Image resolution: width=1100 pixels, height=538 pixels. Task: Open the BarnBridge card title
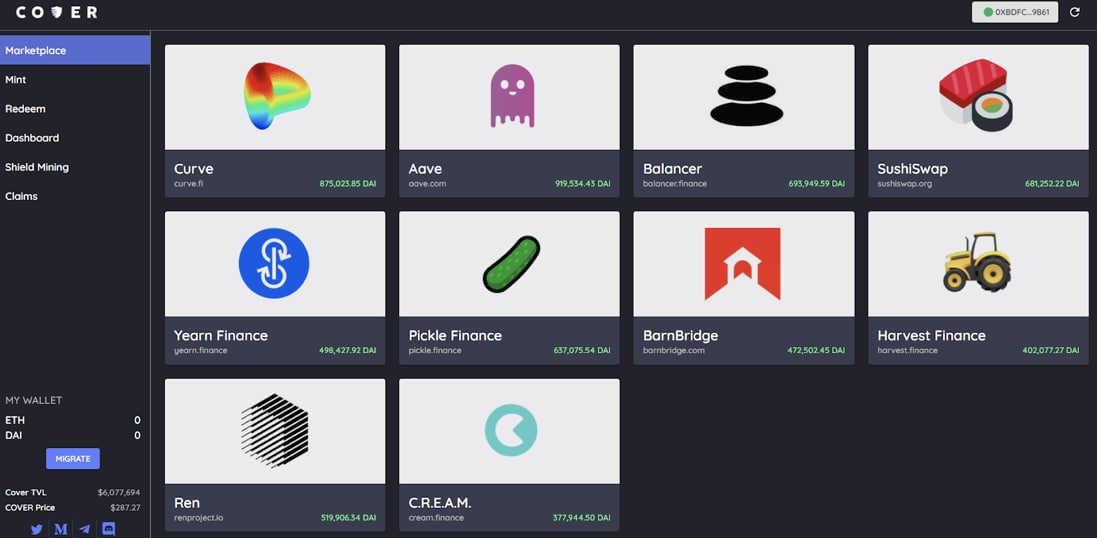(680, 336)
